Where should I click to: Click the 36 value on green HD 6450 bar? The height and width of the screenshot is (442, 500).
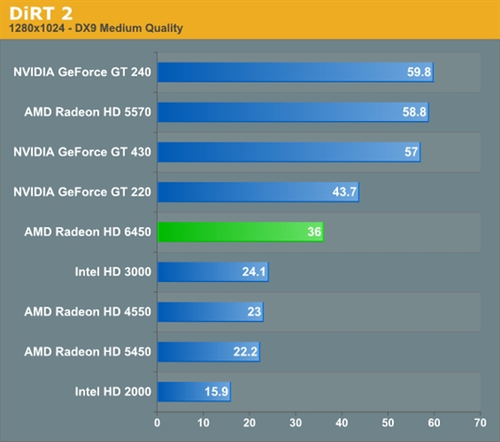click(x=314, y=232)
